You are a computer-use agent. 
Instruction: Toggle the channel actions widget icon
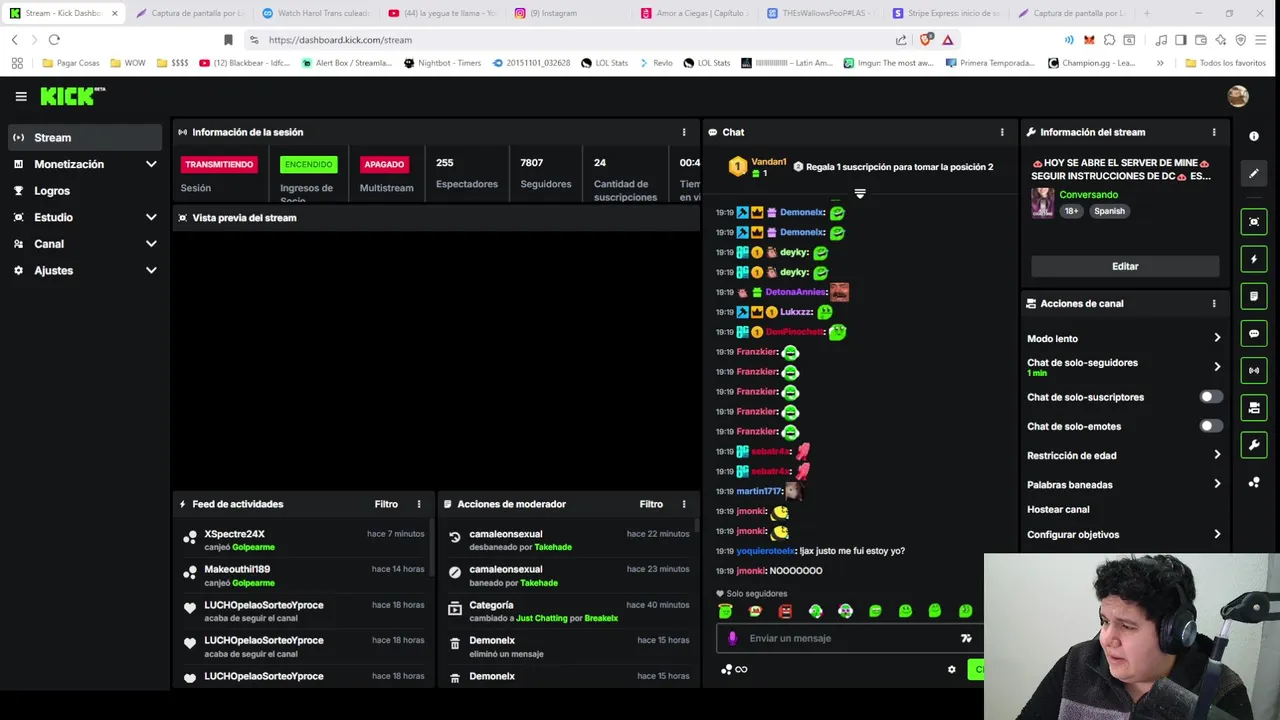tap(1254, 408)
